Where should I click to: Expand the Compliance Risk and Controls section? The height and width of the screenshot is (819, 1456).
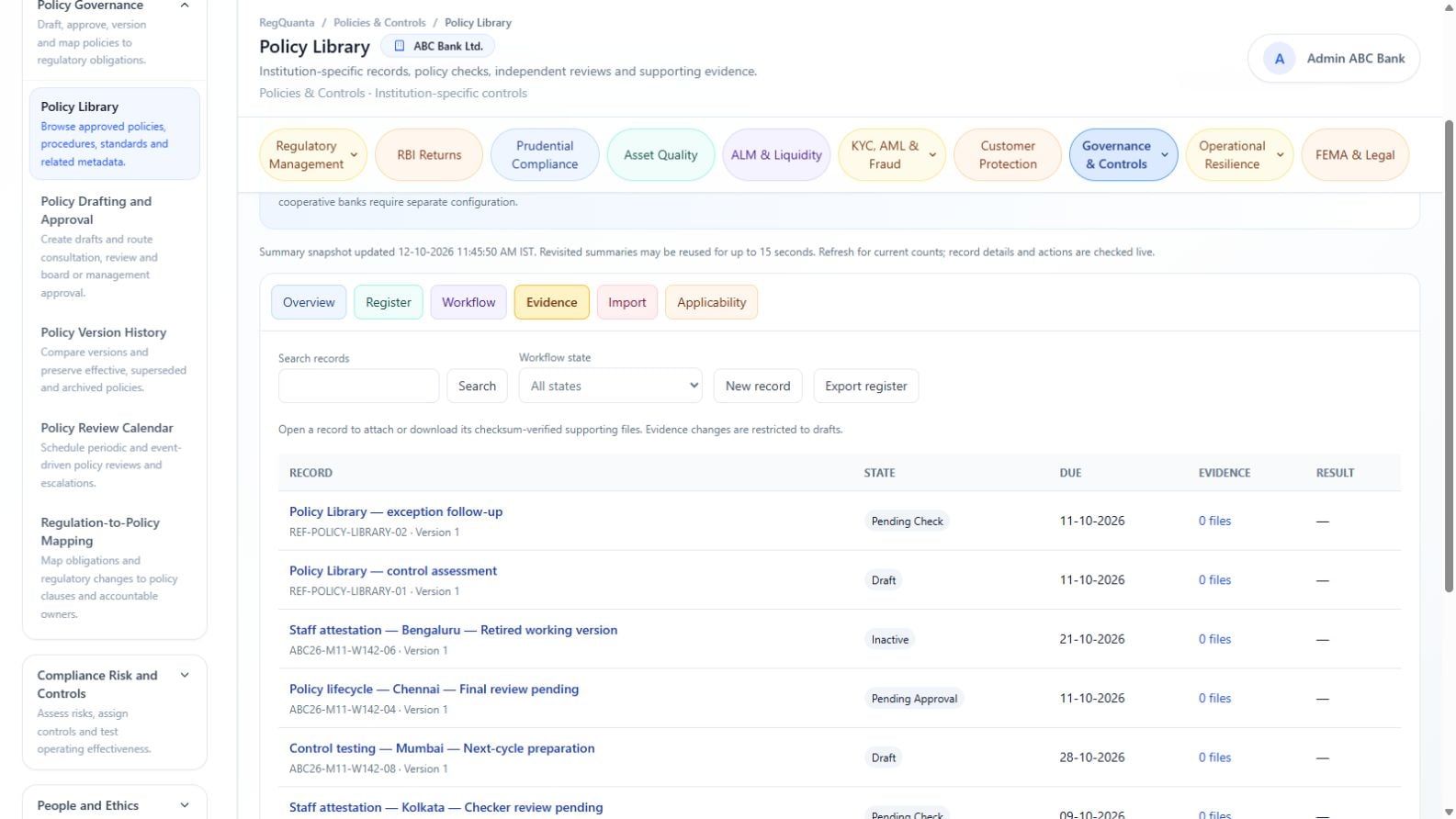pos(185,676)
